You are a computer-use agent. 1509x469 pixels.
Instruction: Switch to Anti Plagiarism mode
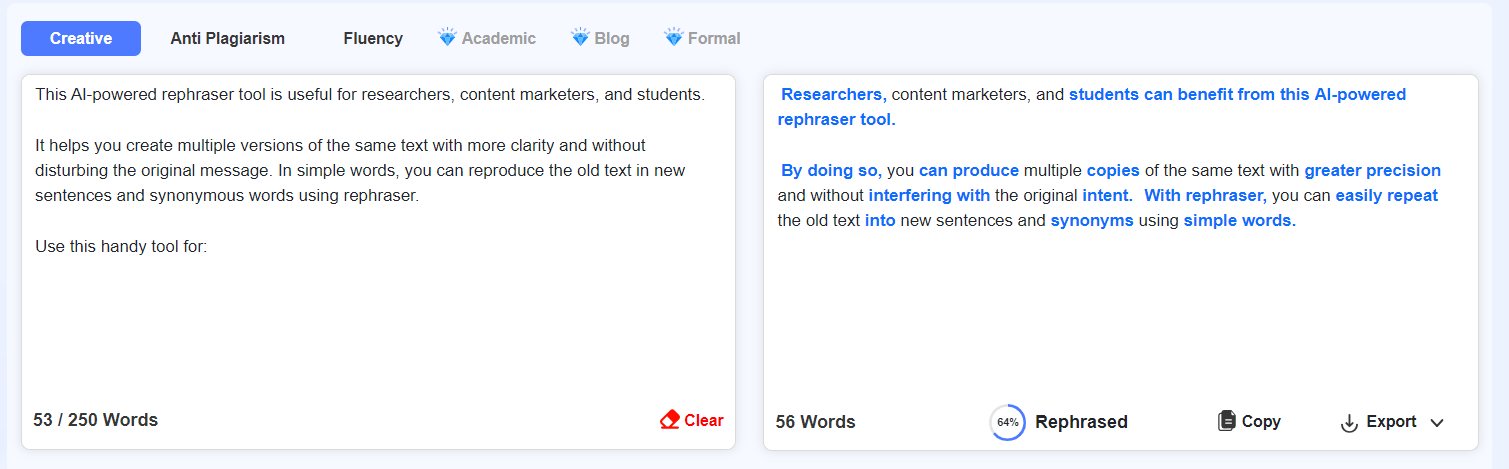227,38
